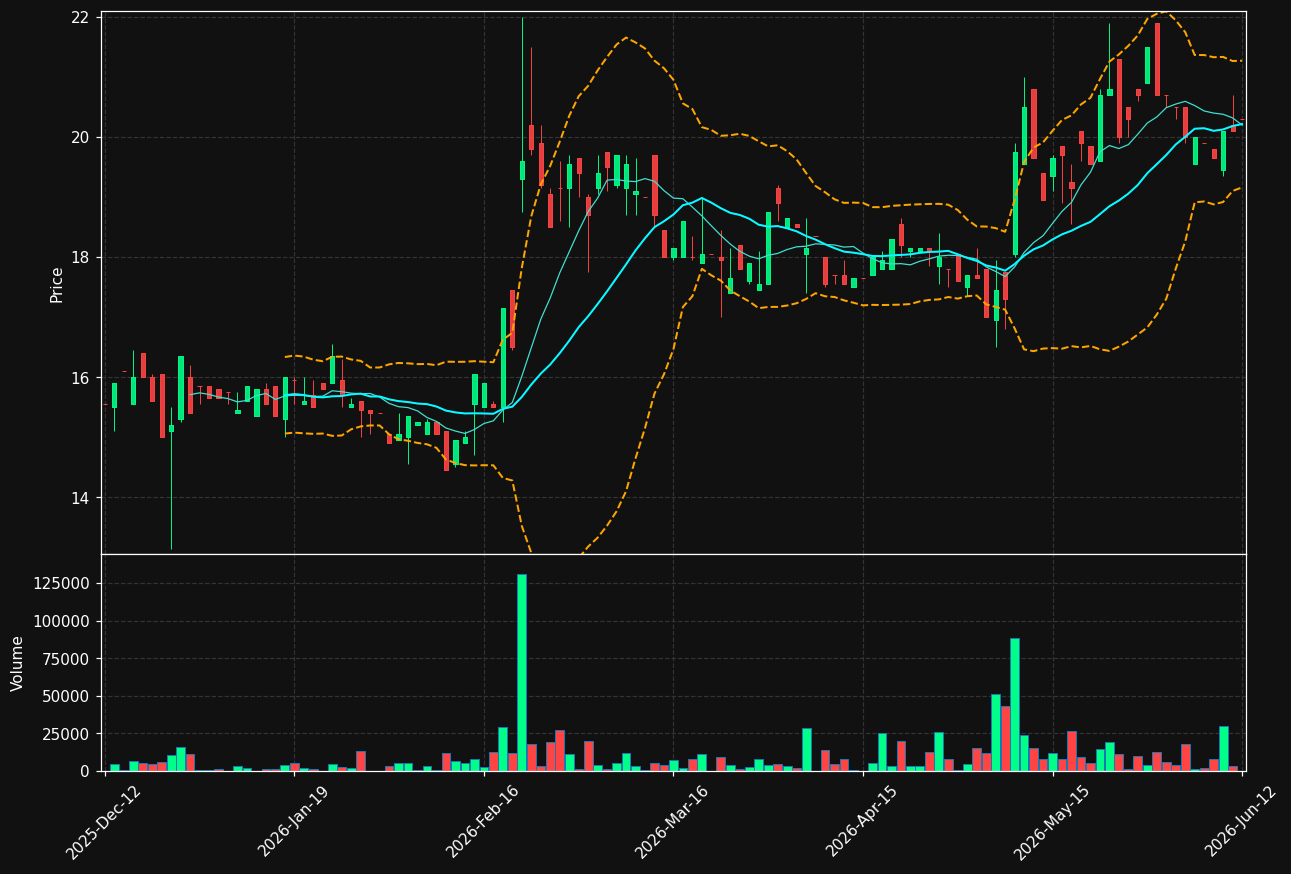Click the 2026-Apr-15 date label
This screenshot has width=1291, height=874.
862,821
